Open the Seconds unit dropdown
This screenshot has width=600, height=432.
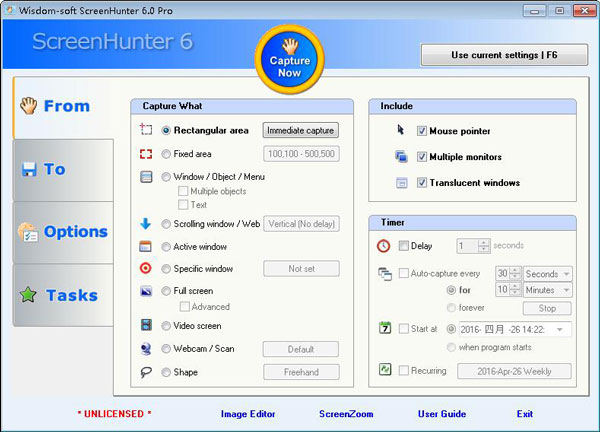pyautogui.click(x=548, y=274)
